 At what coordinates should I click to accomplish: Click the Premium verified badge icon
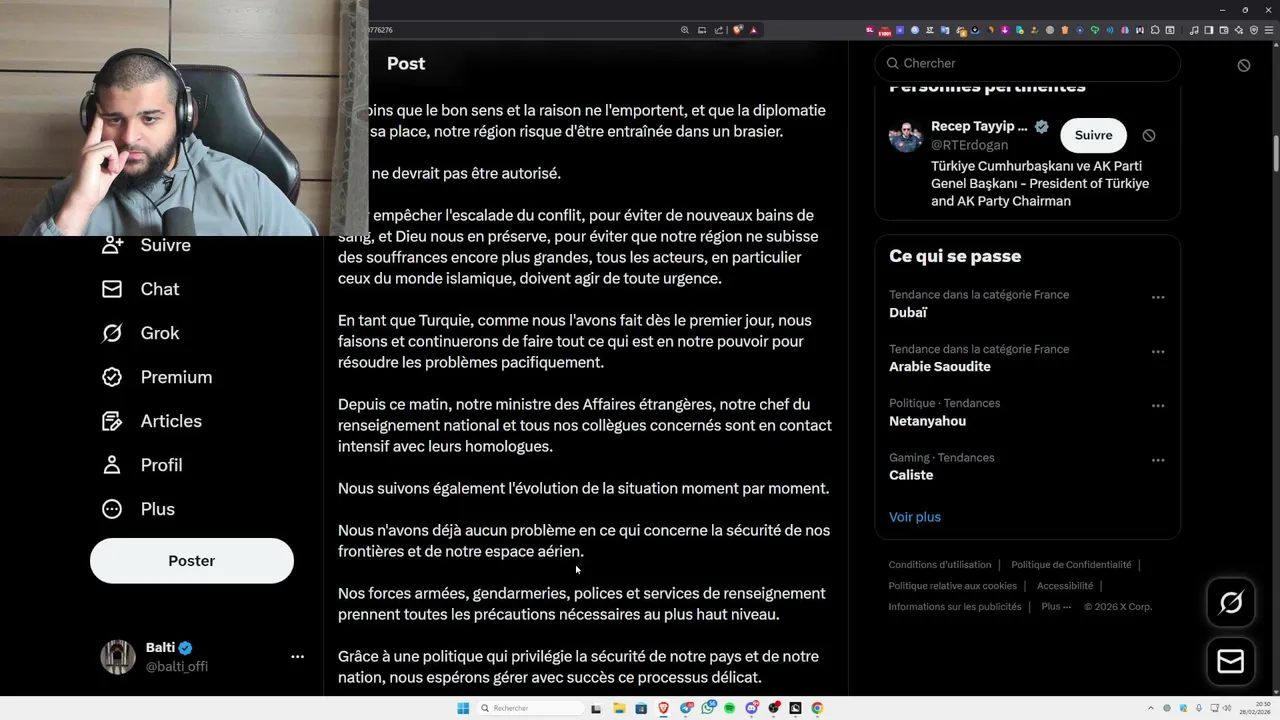coord(112,377)
